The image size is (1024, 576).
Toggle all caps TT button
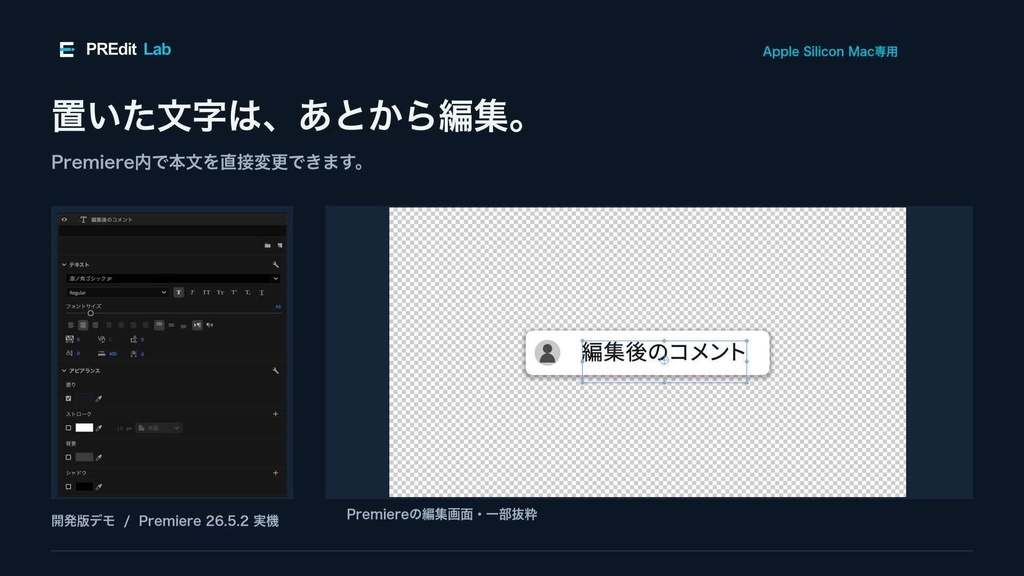click(206, 293)
